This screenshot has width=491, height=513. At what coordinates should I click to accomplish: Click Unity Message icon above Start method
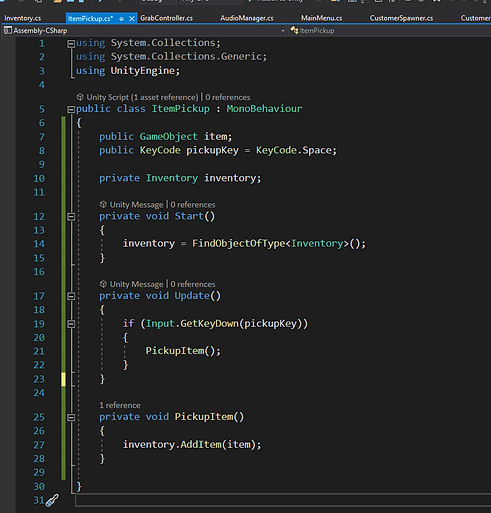pos(103,204)
